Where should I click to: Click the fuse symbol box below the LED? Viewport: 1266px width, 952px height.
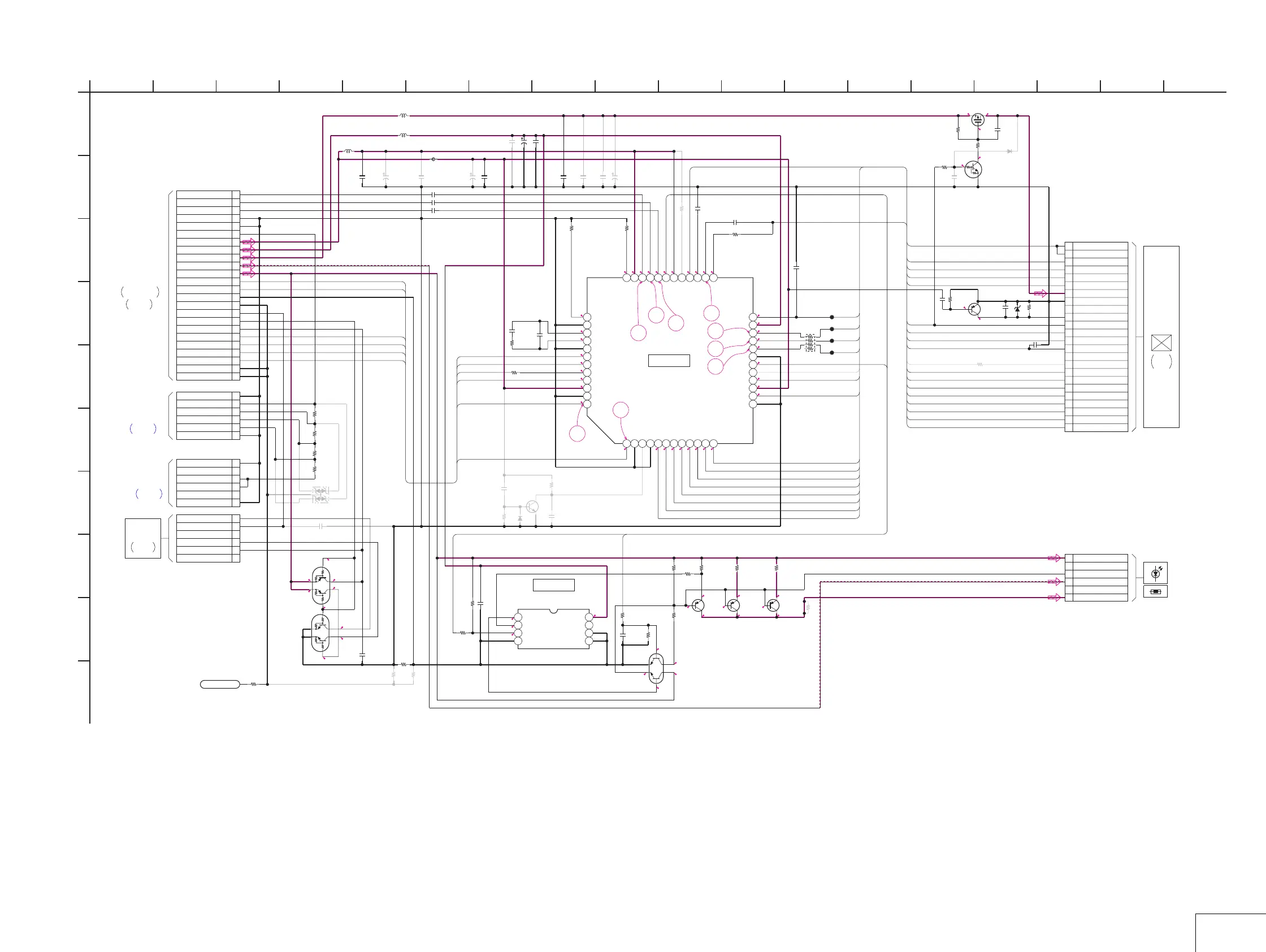tap(1155, 591)
